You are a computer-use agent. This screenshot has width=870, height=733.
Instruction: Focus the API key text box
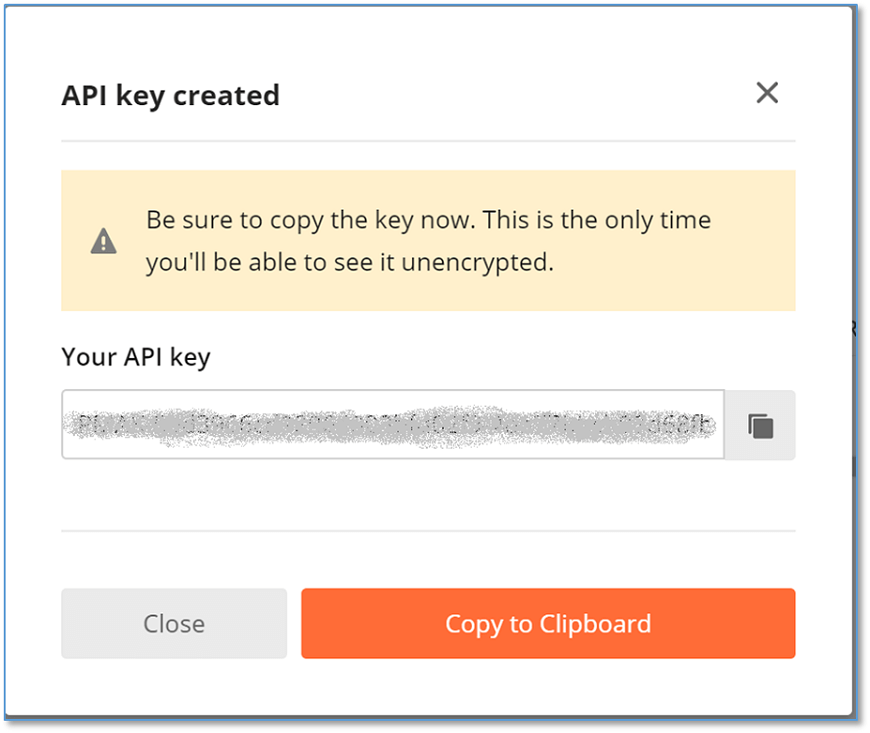point(393,424)
